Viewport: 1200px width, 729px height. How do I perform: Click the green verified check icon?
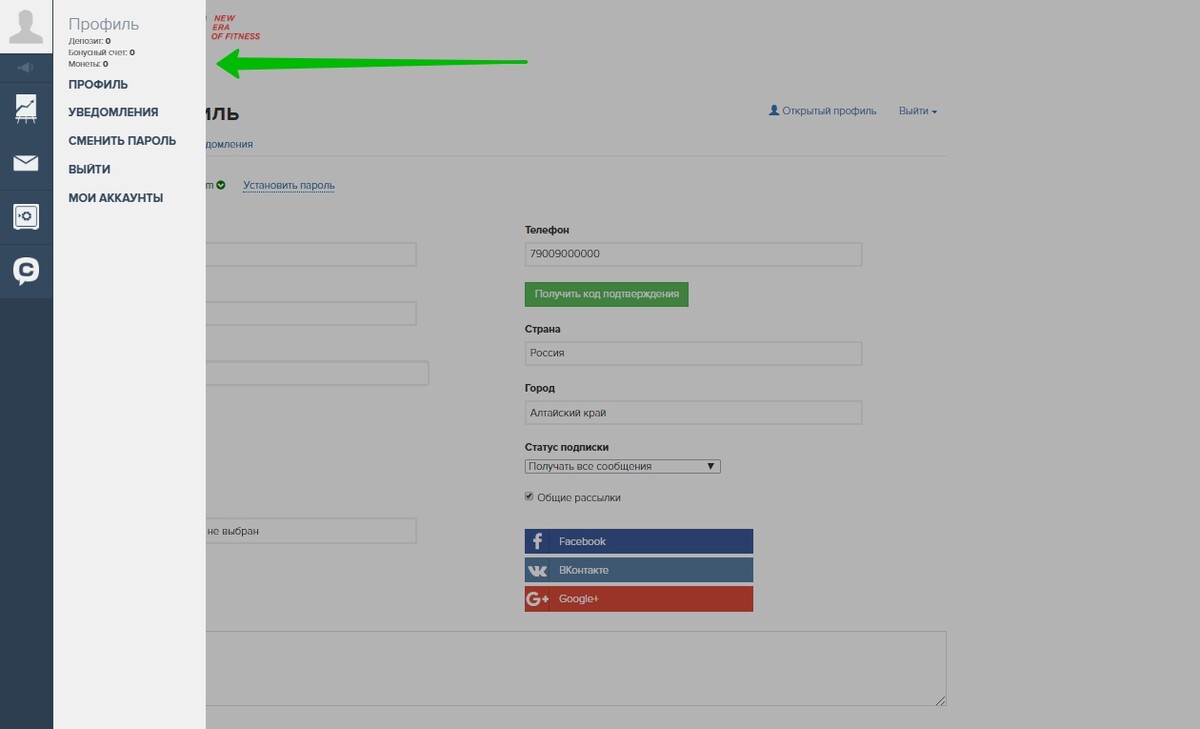tap(221, 185)
